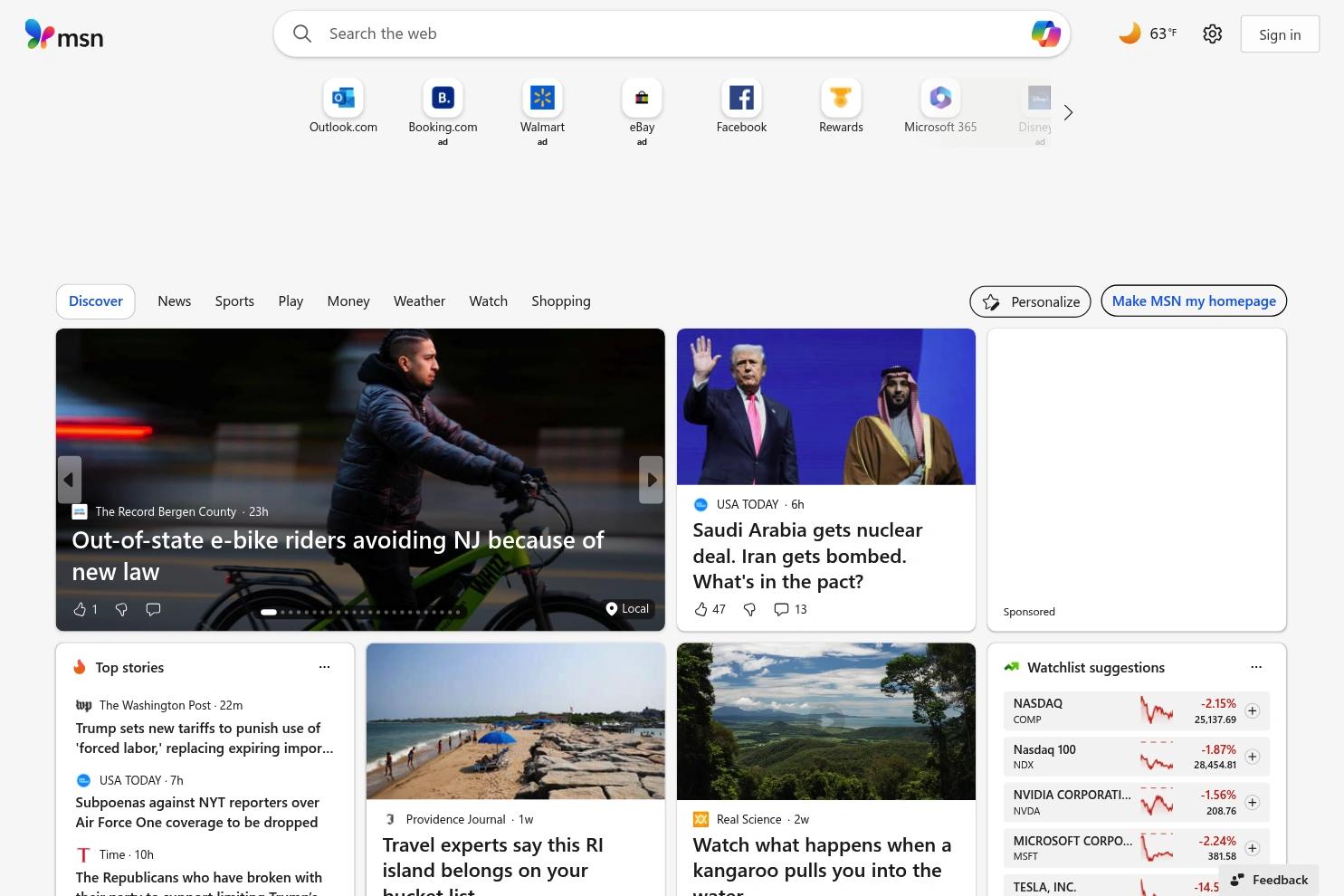Open the kangaroo video thumbnail
This screenshot has height=896, width=1344.
826,721
